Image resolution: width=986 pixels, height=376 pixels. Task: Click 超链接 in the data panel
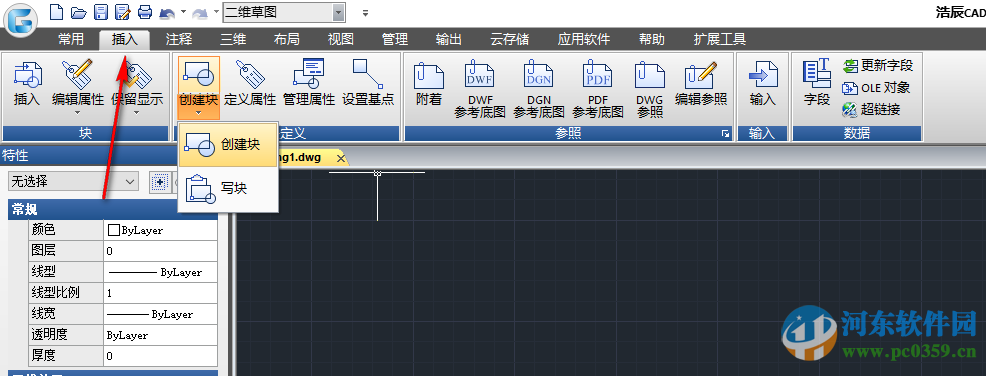(x=872, y=109)
